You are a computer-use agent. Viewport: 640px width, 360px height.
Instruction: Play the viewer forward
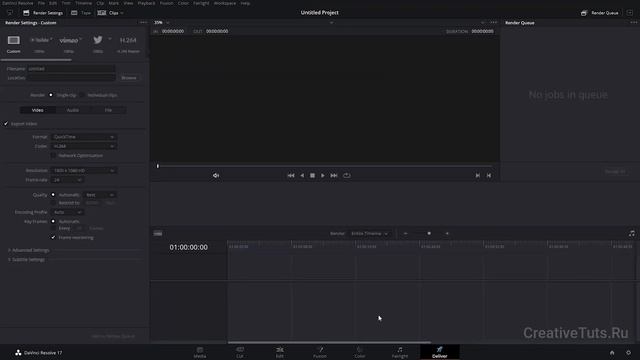[x=323, y=176]
